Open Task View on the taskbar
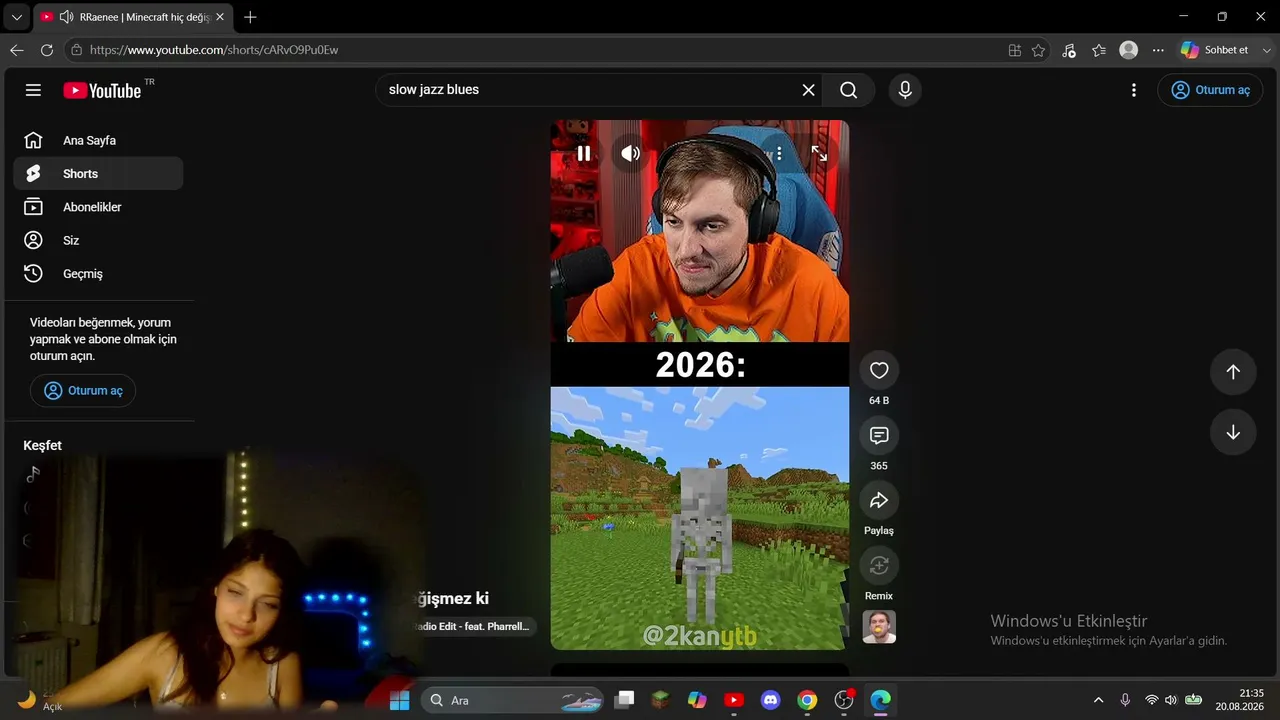This screenshot has width=1280, height=720. (x=625, y=700)
